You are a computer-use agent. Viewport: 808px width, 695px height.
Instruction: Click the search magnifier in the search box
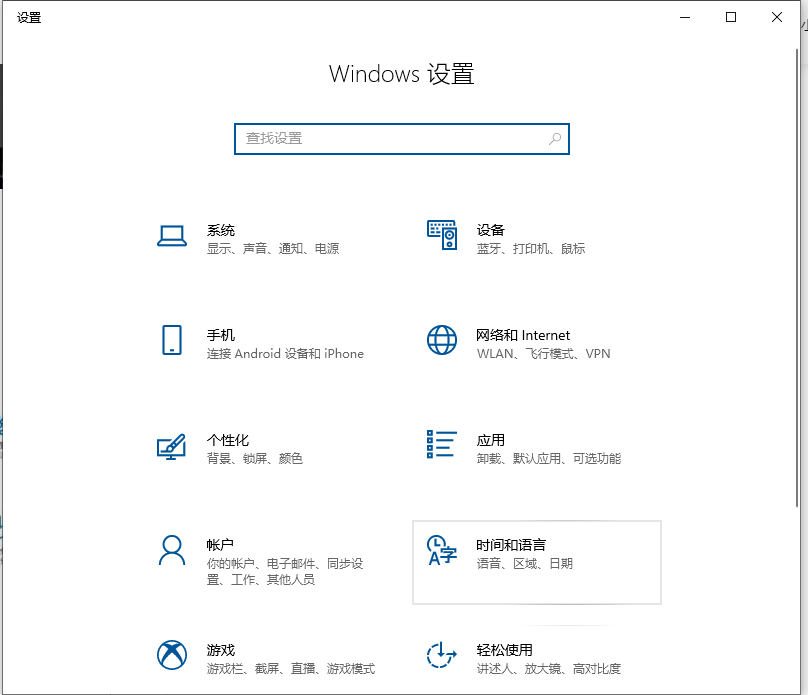(x=555, y=139)
